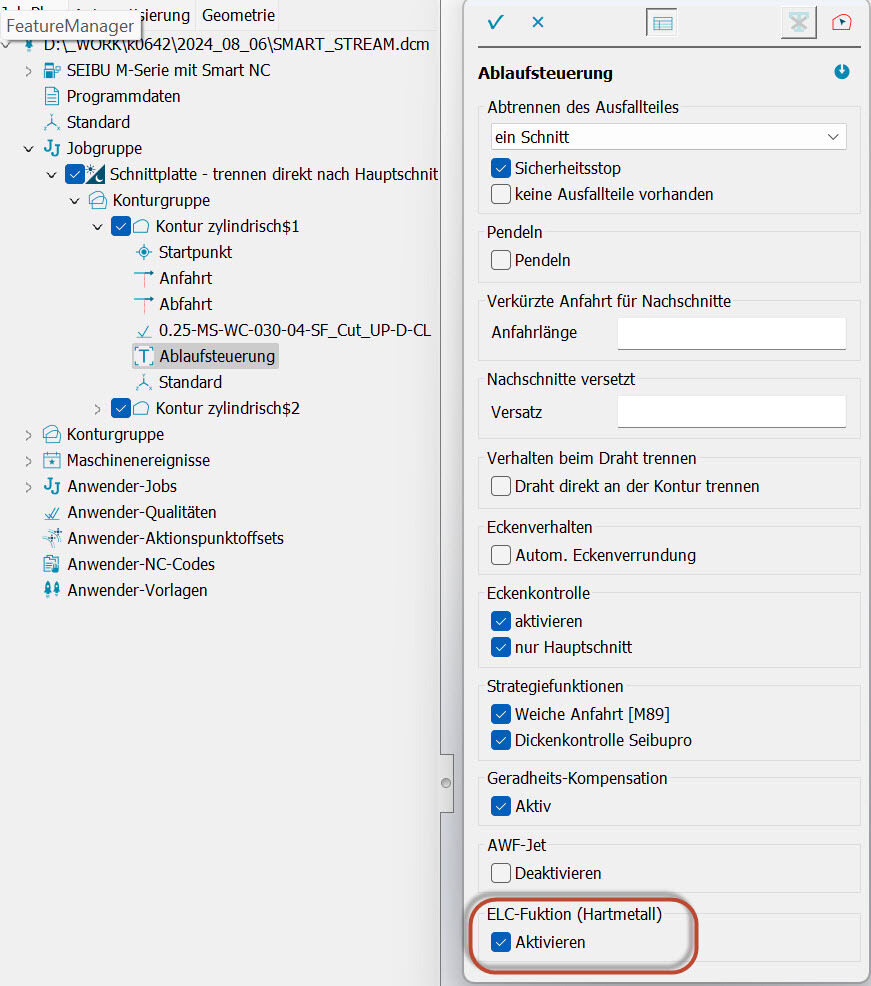Disable the Sicherheitsstop checkbox
This screenshot has width=871, height=986.
501,168
